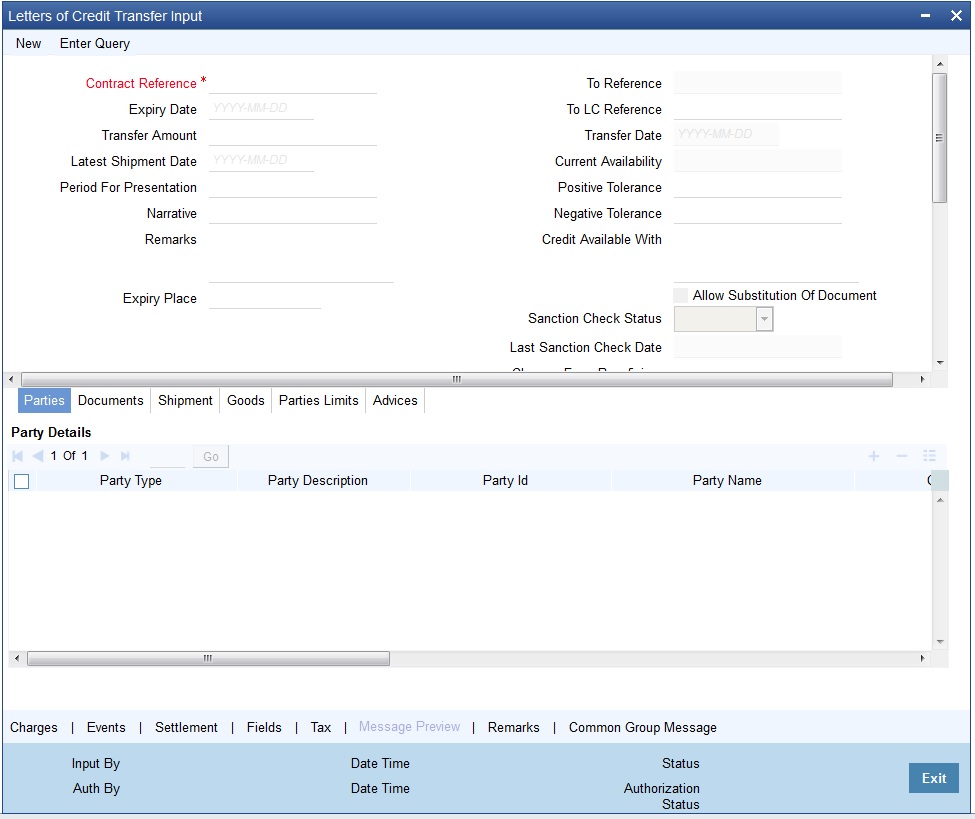This screenshot has width=975, height=819.
Task: Click Enter Query in the toolbar
Action: [x=95, y=44]
